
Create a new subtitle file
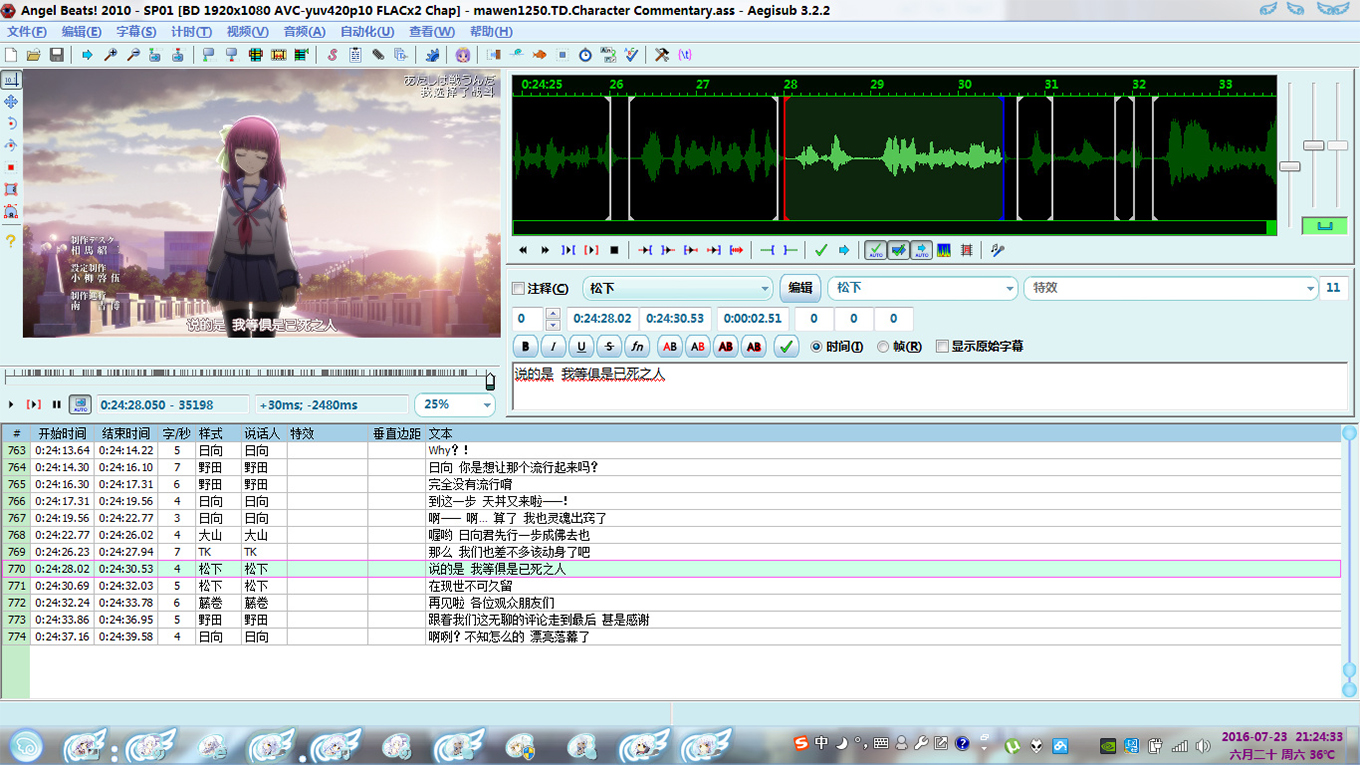[x=11, y=55]
